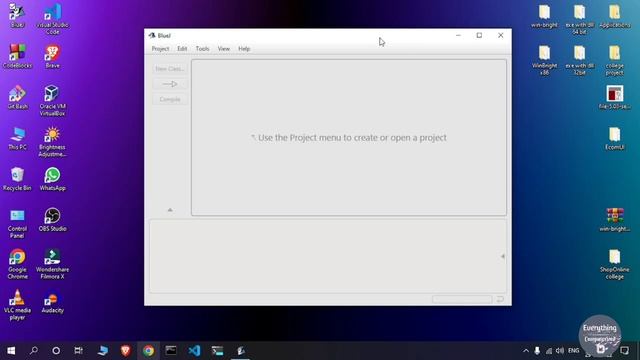Screen dimensions: 640x360
Task: Collapse the sidebar using the up triangle
Action: [x=170, y=210]
